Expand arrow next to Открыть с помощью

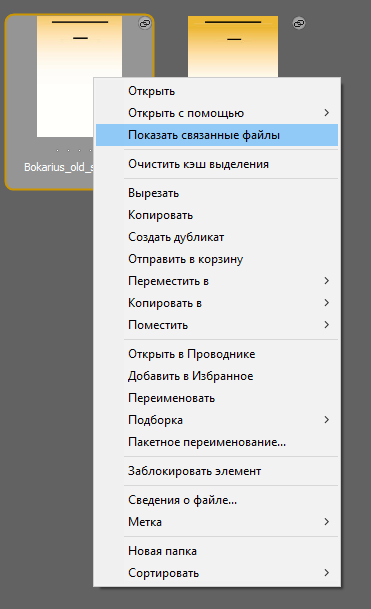pyautogui.click(x=327, y=113)
